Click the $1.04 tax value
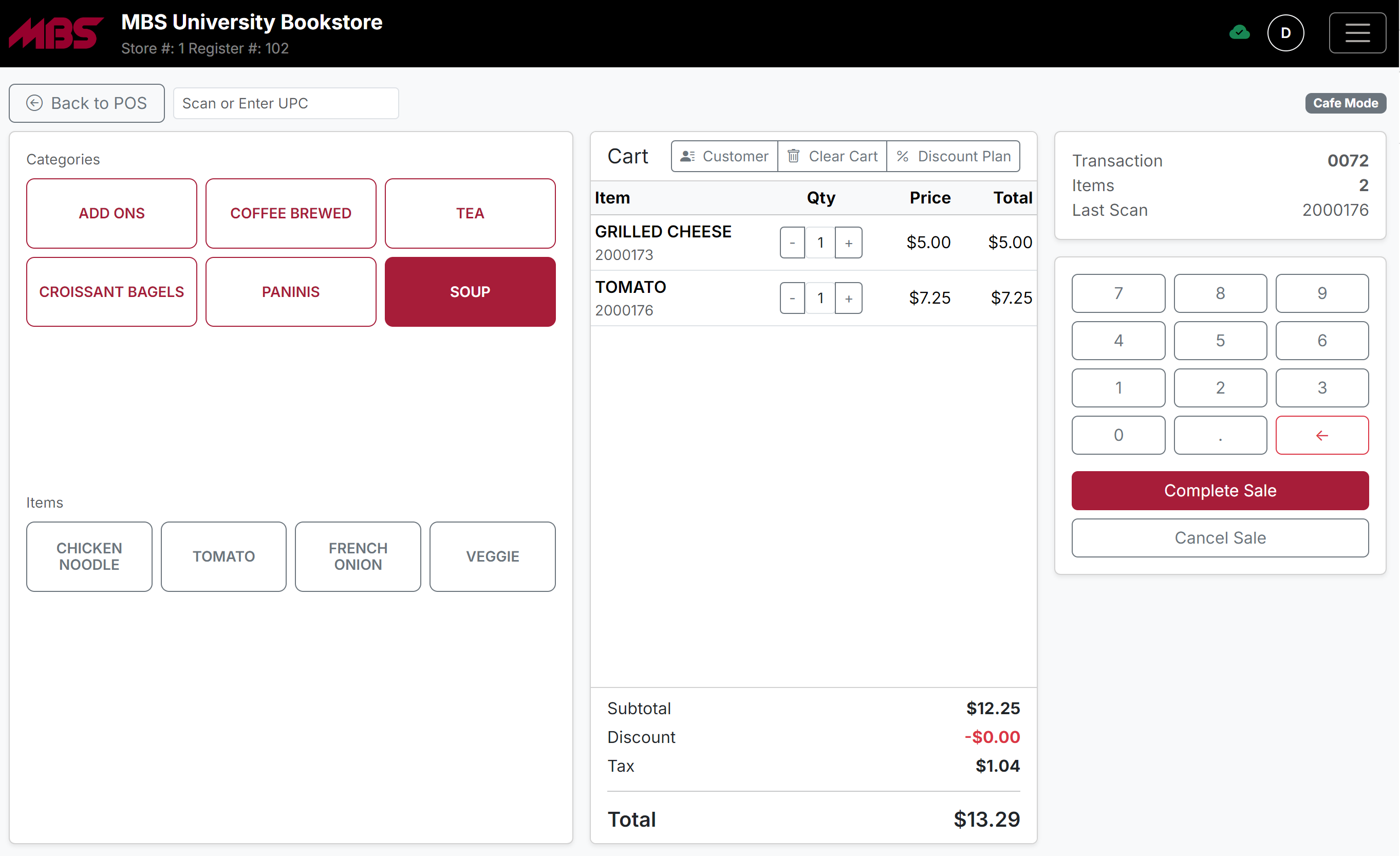 pyautogui.click(x=997, y=766)
